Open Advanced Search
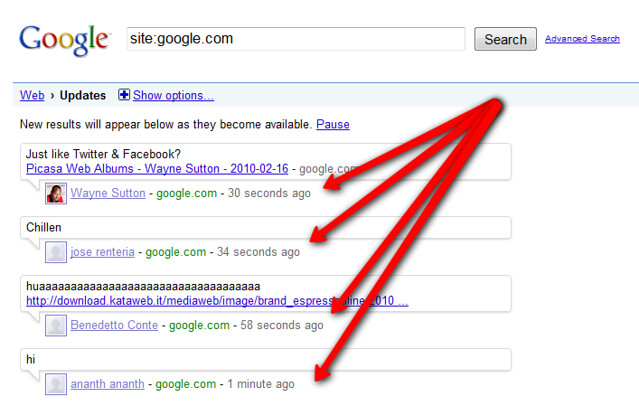639x406 pixels. pos(582,39)
